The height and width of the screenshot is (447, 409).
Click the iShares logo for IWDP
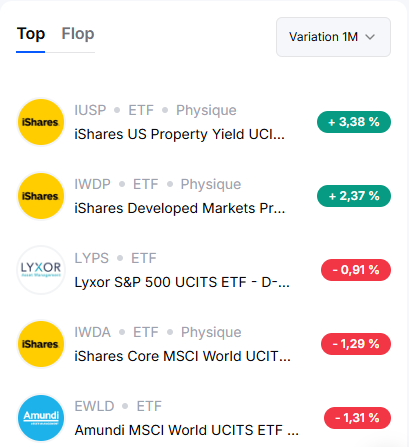(41, 196)
